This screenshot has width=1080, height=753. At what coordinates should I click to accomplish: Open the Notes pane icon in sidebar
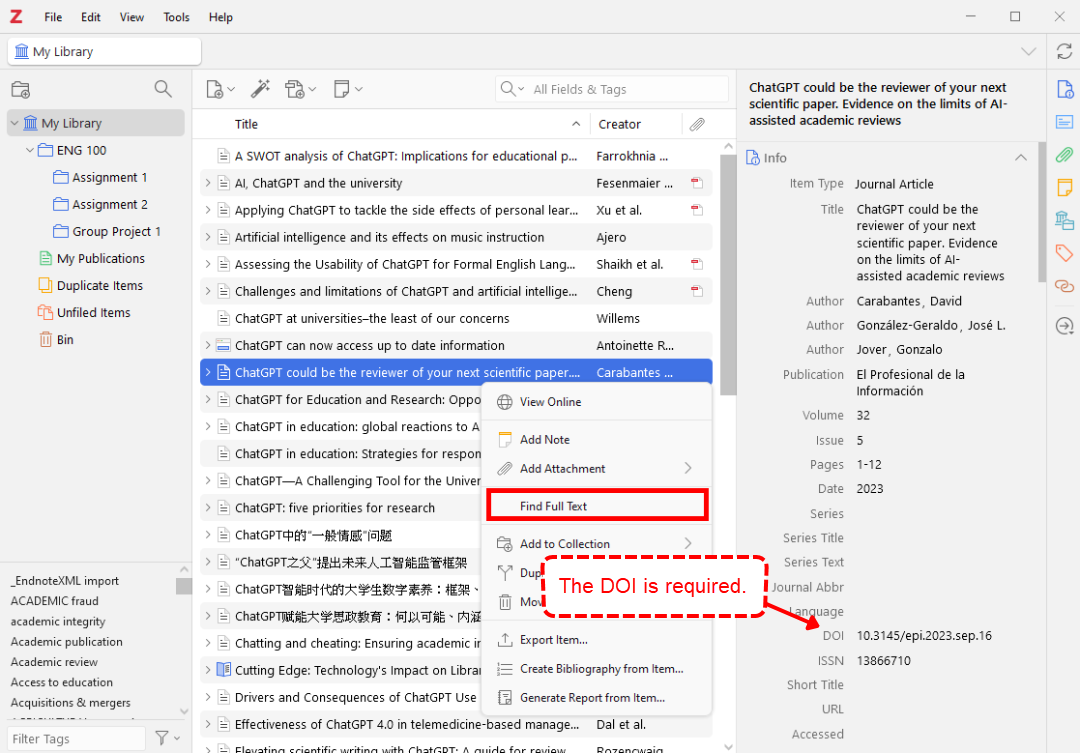coord(1065,187)
